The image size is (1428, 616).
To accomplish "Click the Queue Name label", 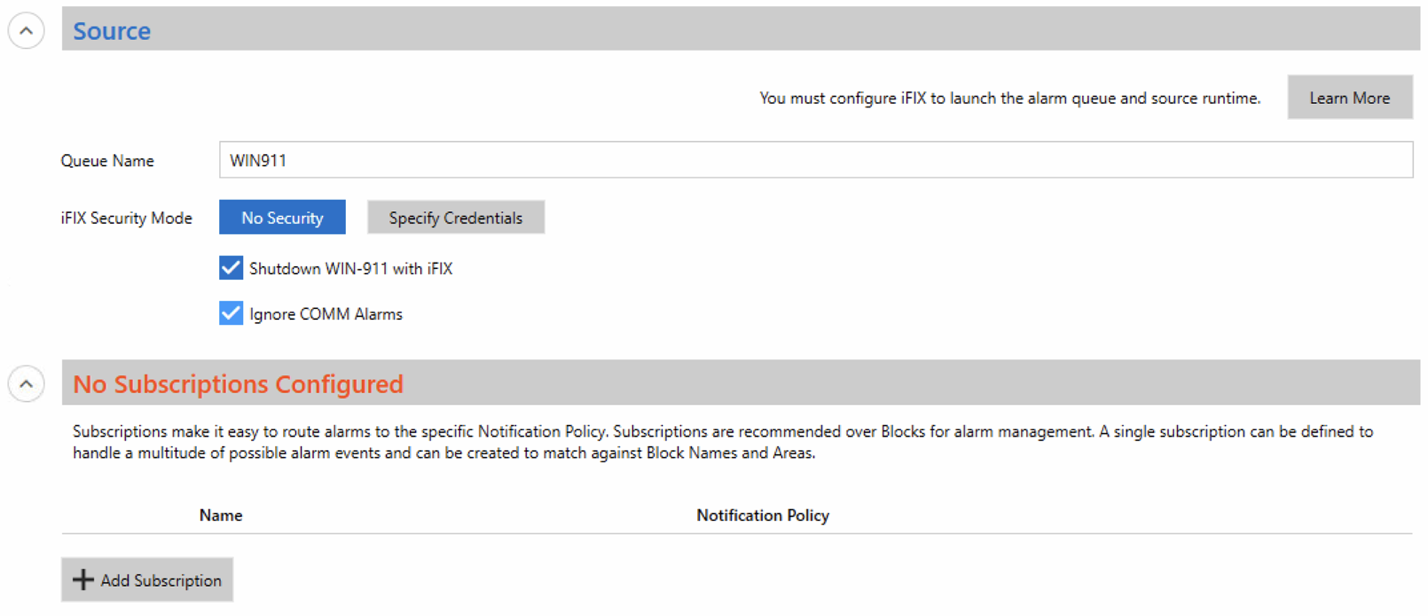I will pos(107,160).
